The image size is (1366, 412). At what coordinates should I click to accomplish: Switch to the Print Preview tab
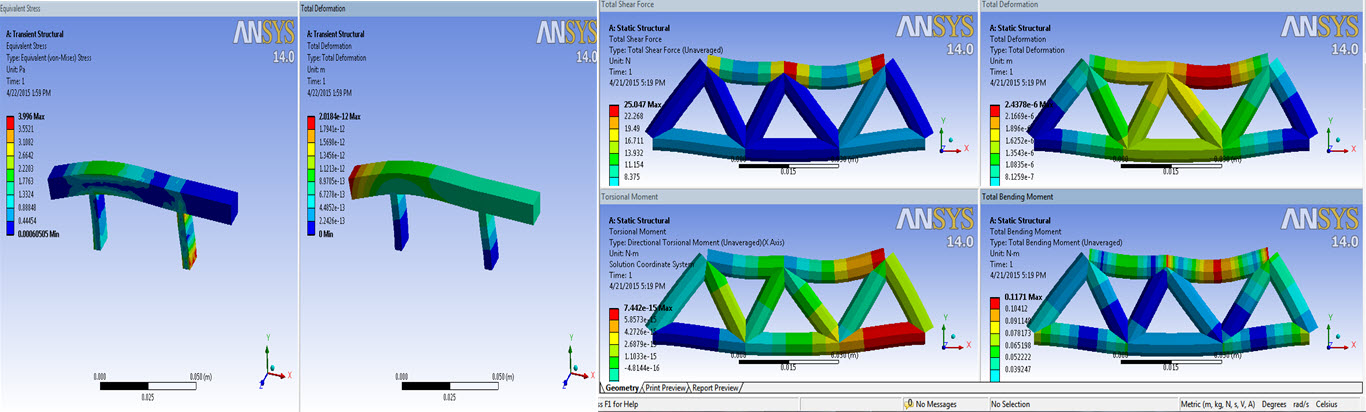tap(665, 388)
